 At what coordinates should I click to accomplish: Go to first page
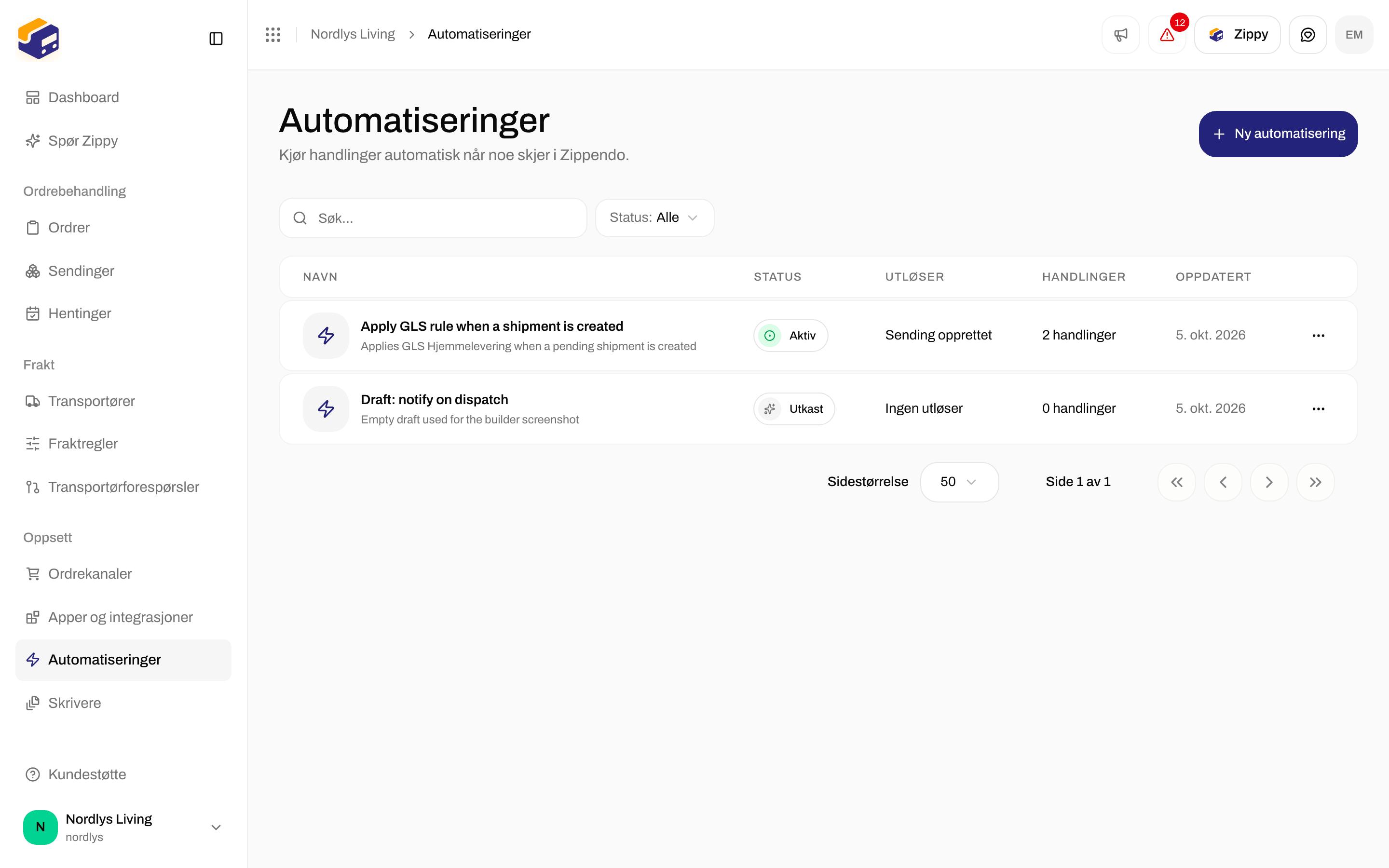coord(1177,482)
